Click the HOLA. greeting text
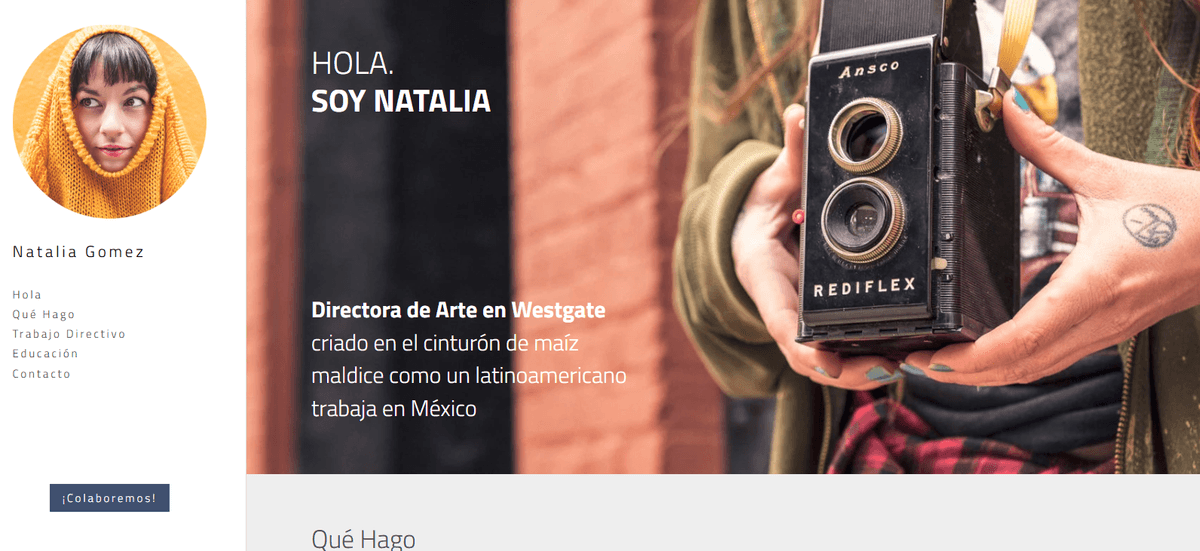The width and height of the screenshot is (1200, 551). 352,63
